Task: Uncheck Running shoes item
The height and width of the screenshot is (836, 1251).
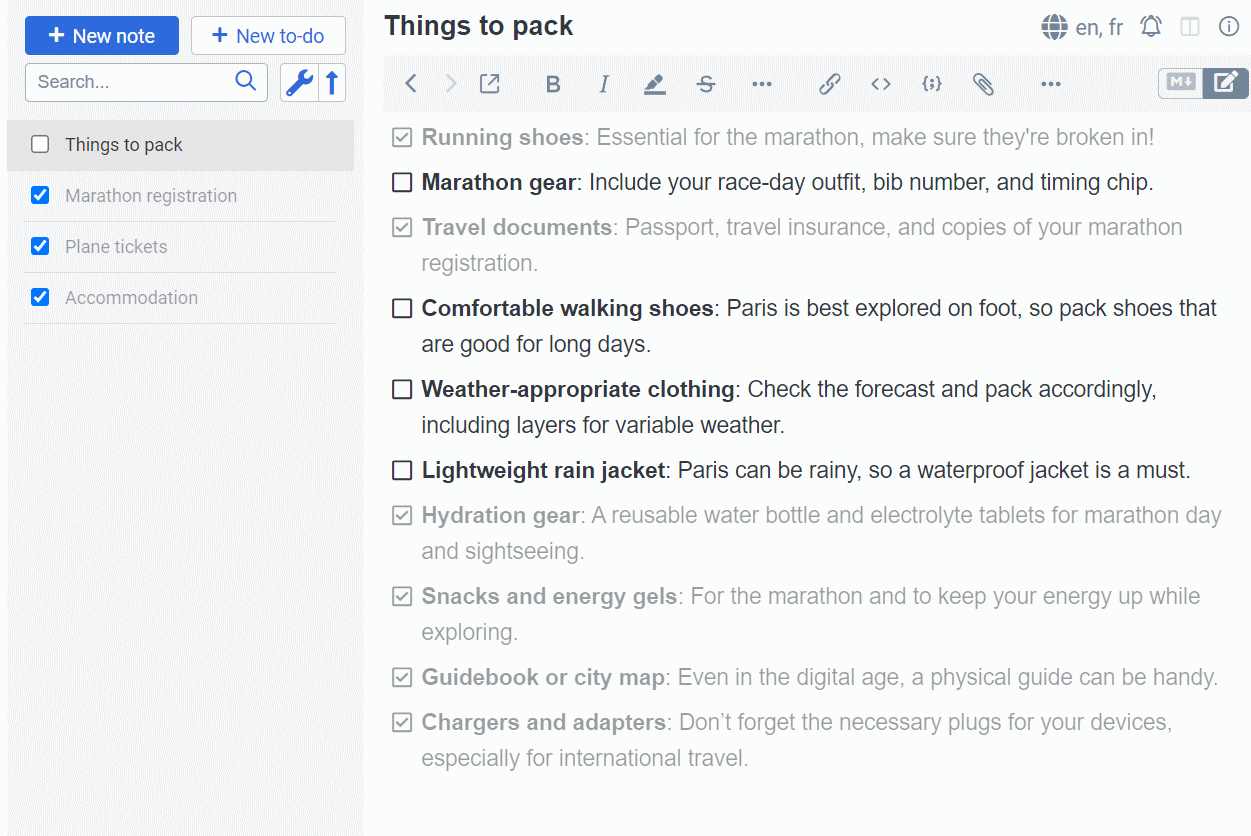Action: [402, 138]
